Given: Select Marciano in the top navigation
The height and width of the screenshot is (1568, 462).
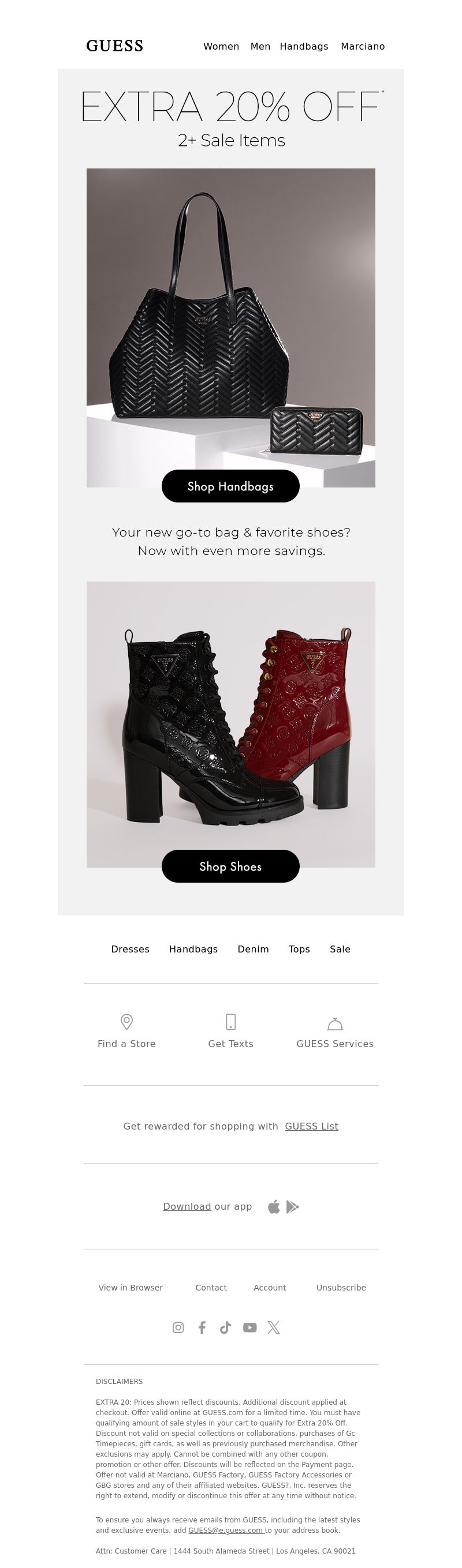Looking at the screenshot, I should [x=363, y=46].
